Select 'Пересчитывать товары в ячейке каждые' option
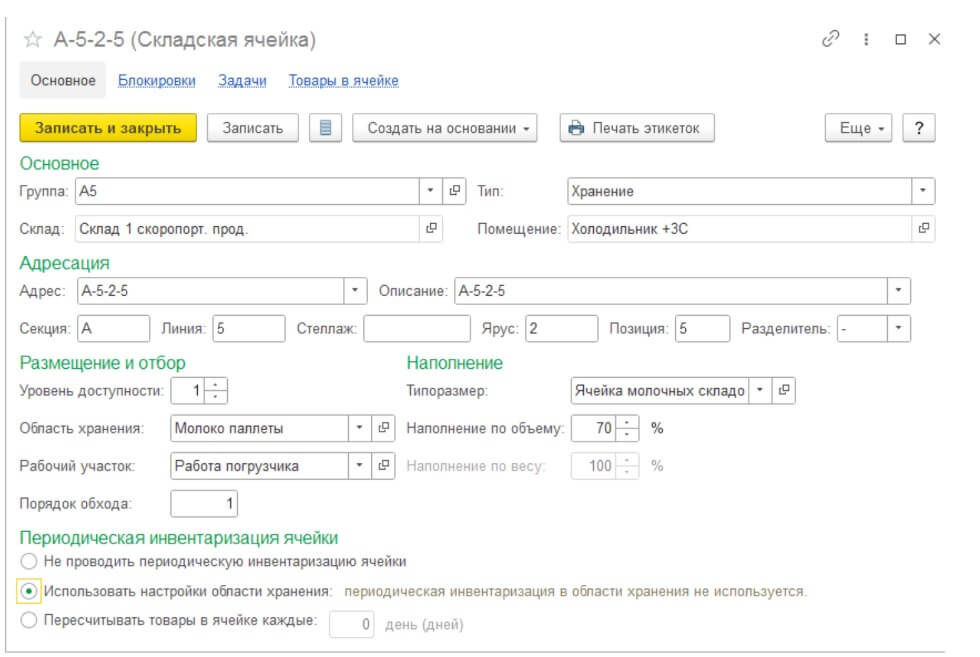The height and width of the screenshot is (657, 980). 29,621
